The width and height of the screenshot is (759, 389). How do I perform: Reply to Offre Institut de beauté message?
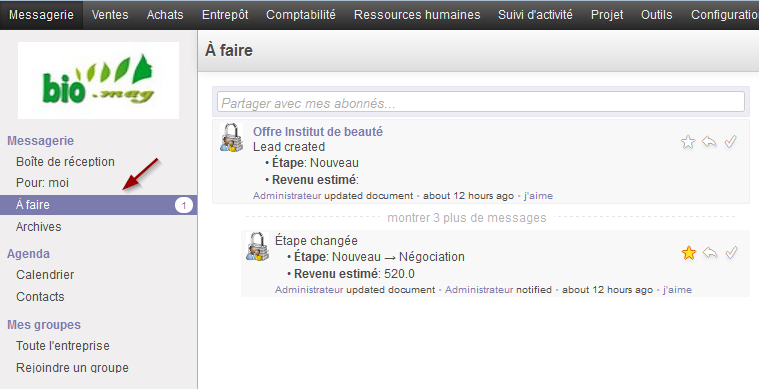(x=709, y=142)
